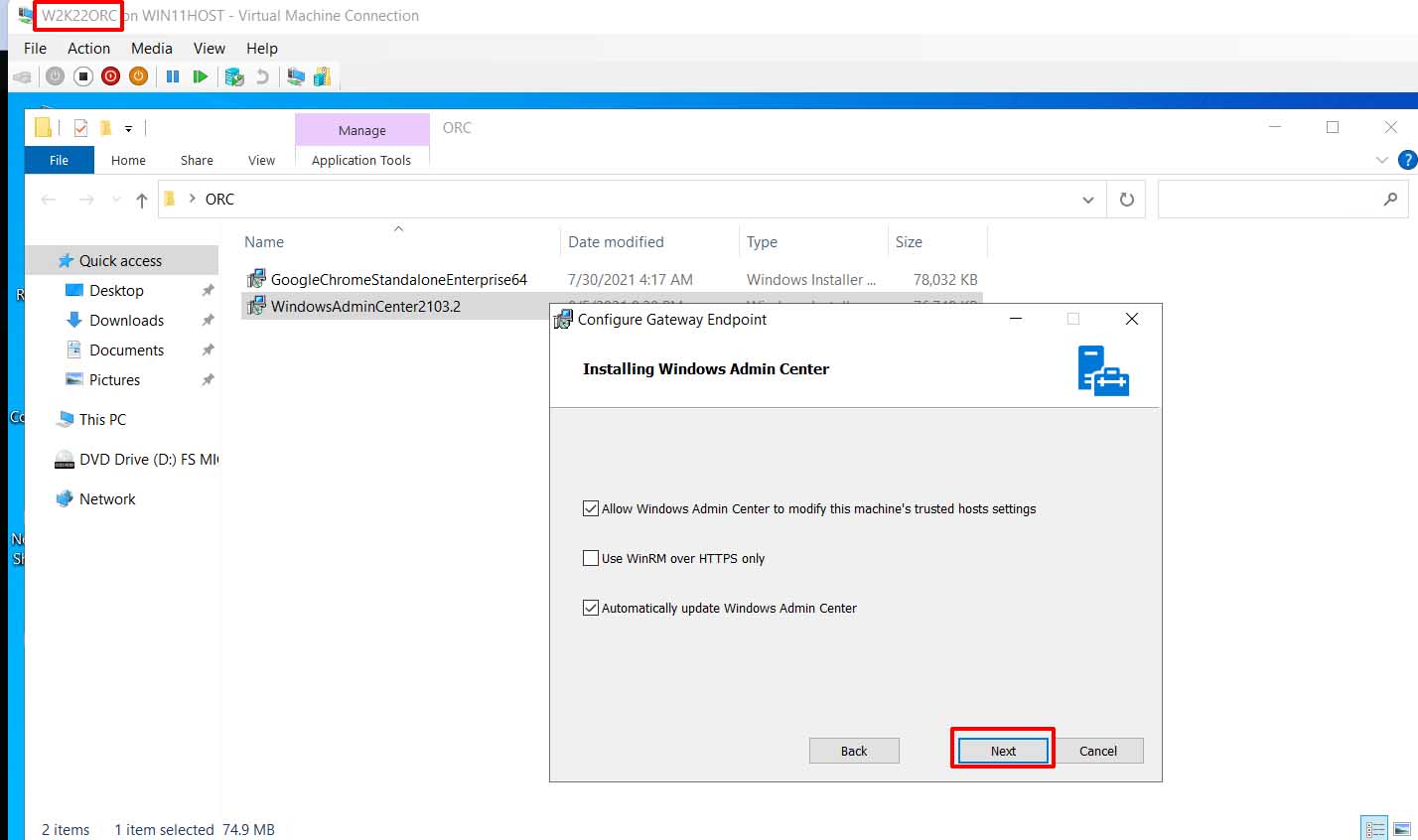
Task: Click the Explorer back navigation arrow
Action: pos(48,200)
